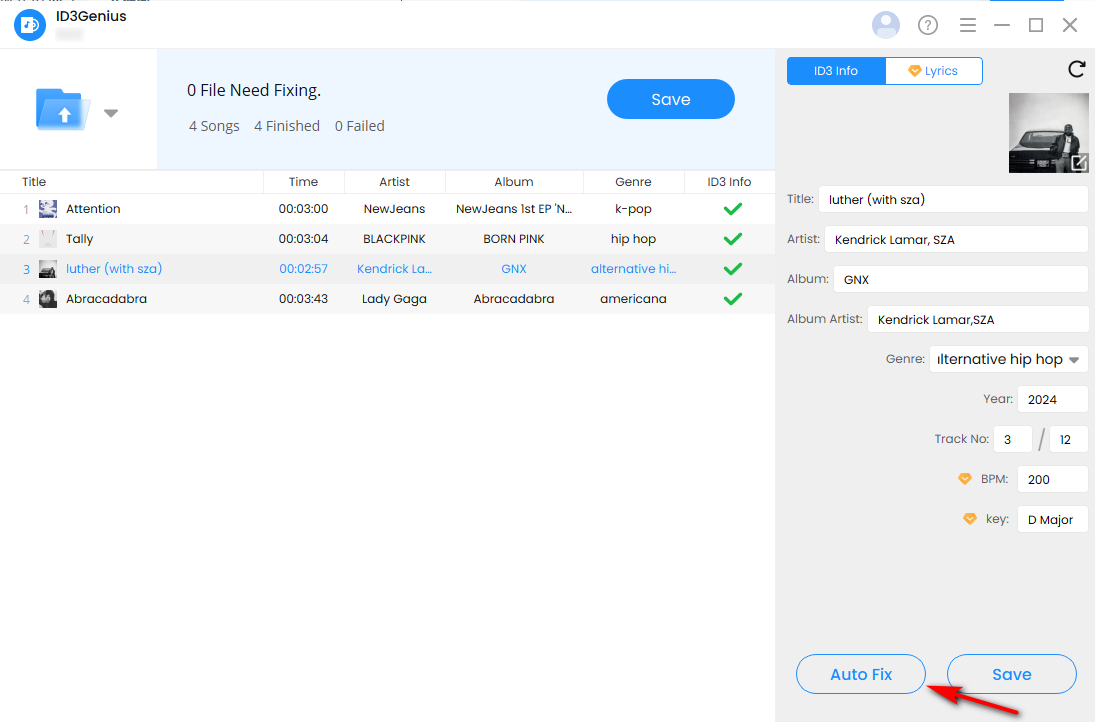Click the Album Artist input field
Viewport: 1095px width, 722px height.
point(978,320)
